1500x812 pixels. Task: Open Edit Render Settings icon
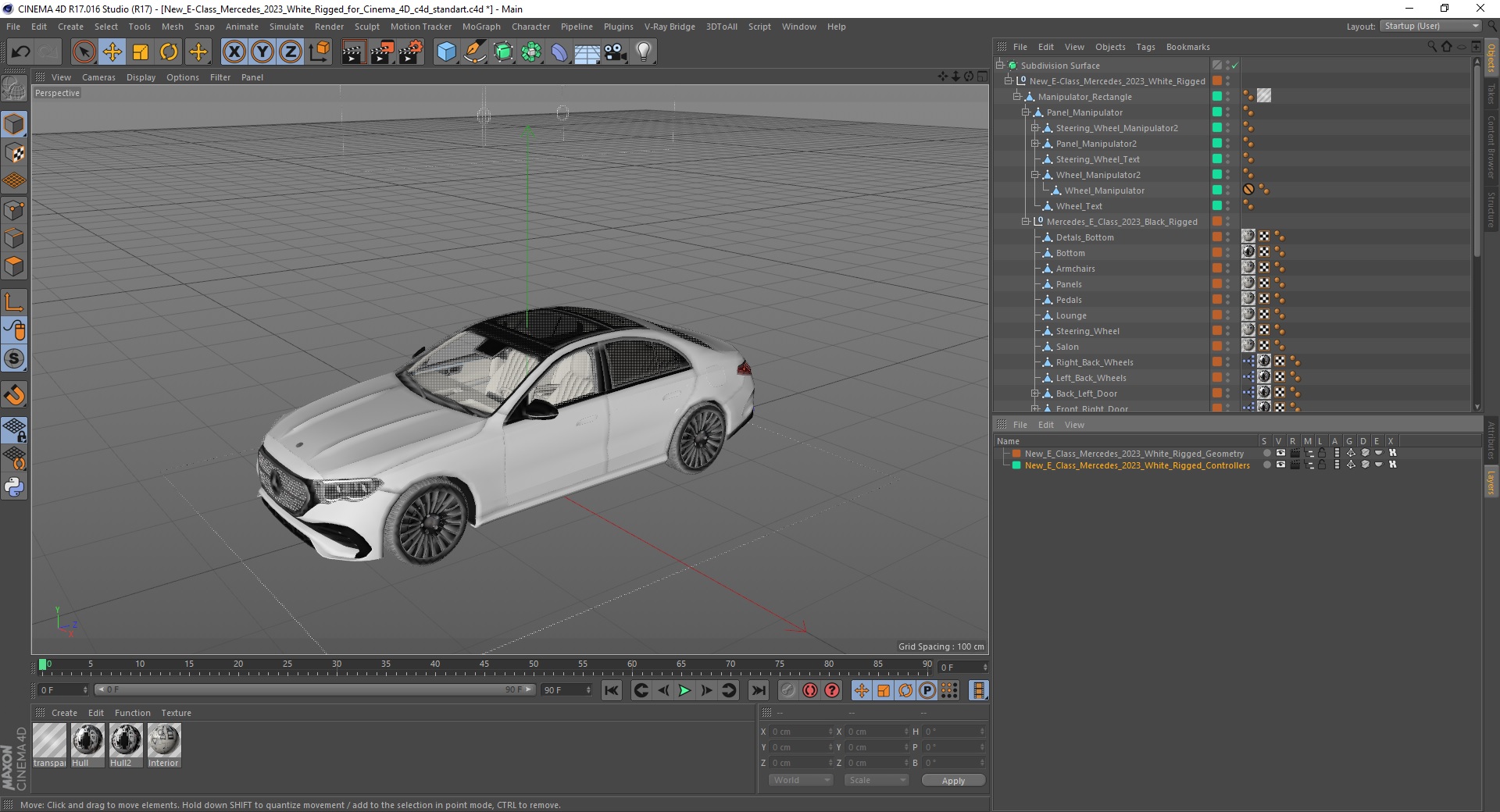pos(411,52)
